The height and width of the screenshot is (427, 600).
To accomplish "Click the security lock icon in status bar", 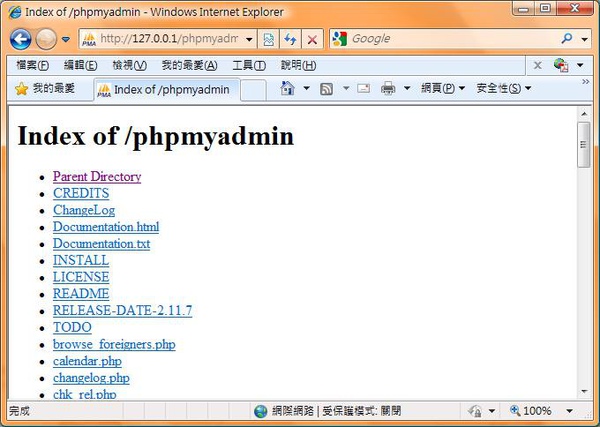I will coord(475,411).
